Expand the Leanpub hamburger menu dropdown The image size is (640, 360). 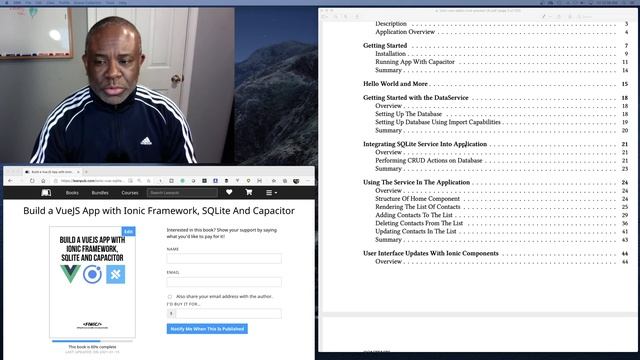pyautogui.click(x=271, y=193)
